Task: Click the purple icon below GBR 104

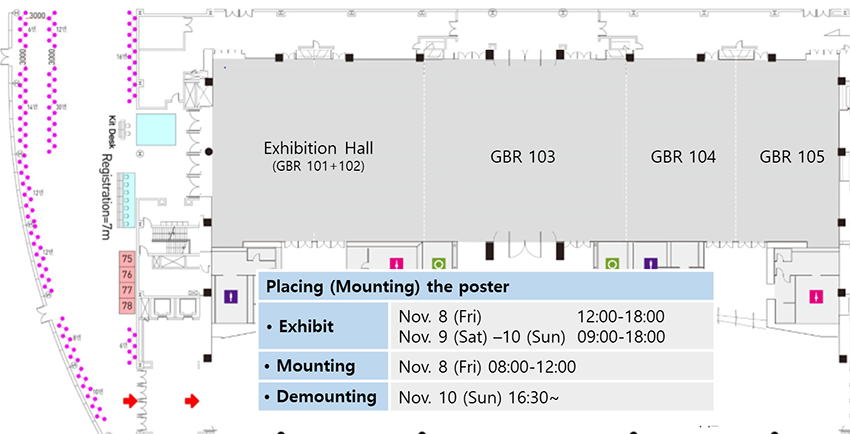Action: [x=649, y=264]
